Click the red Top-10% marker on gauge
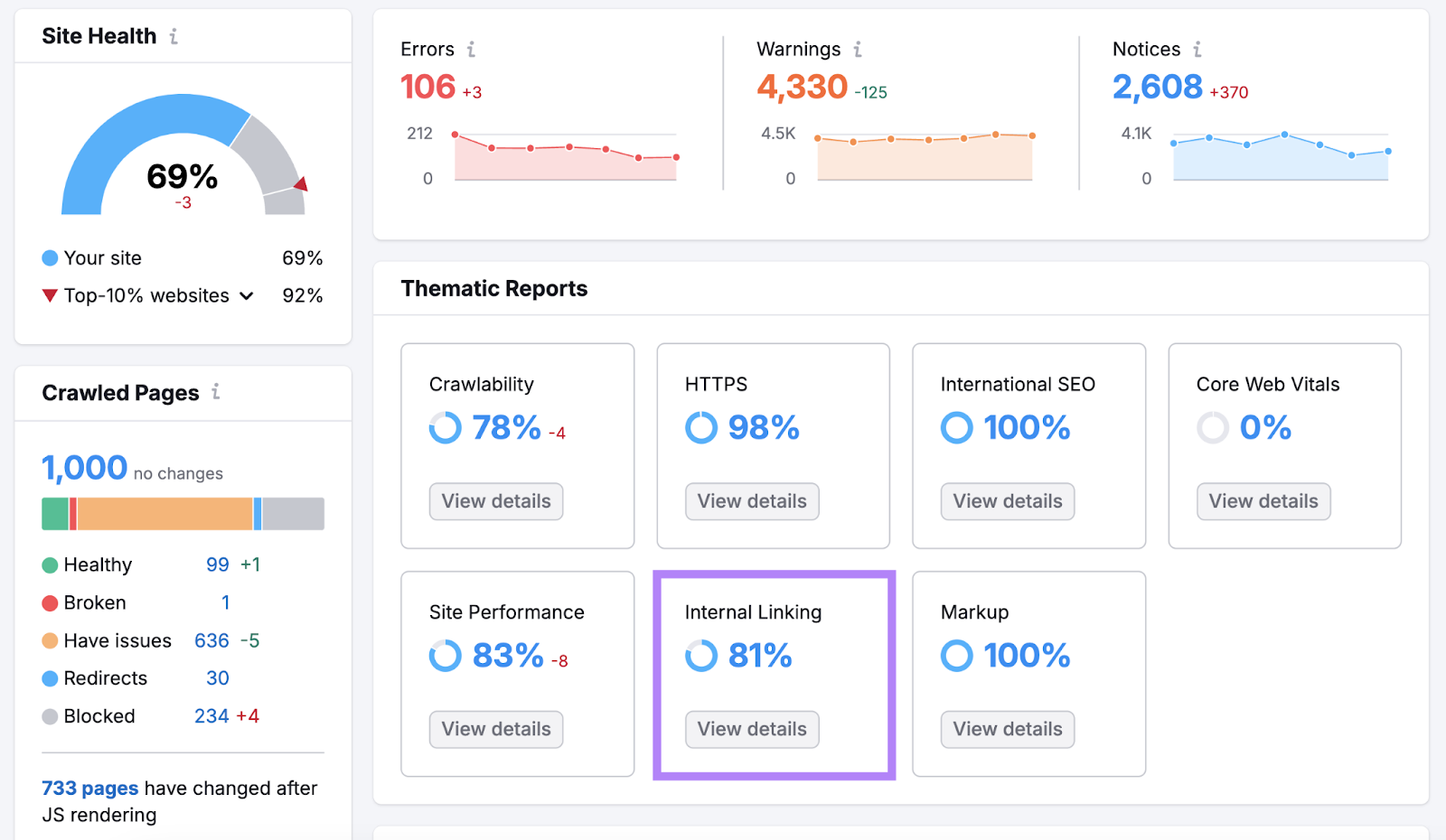This screenshot has width=1446, height=840. (x=301, y=184)
